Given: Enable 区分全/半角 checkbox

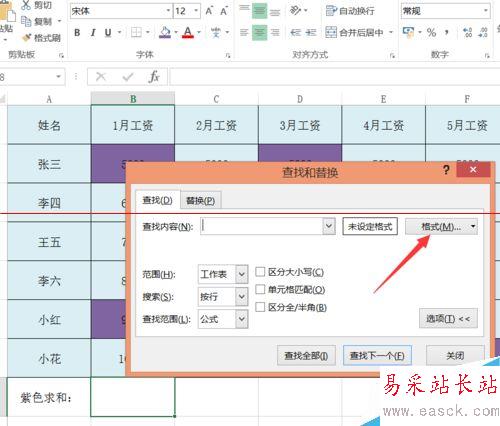Looking at the screenshot, I should 260,307.
